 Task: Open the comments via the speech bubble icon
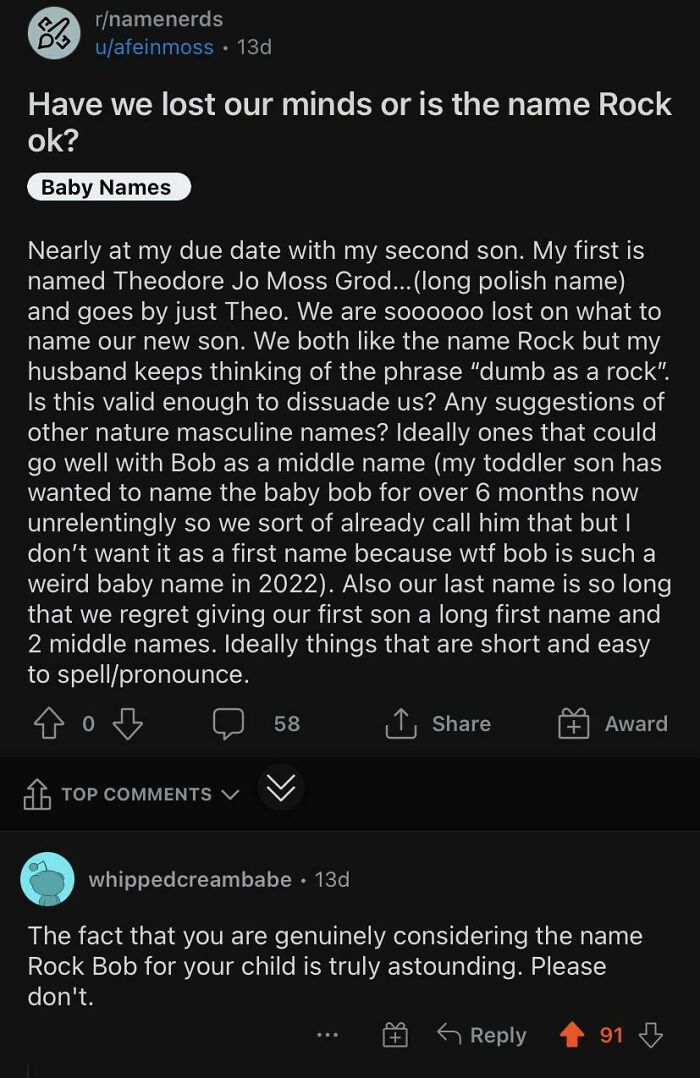point(229,724)
